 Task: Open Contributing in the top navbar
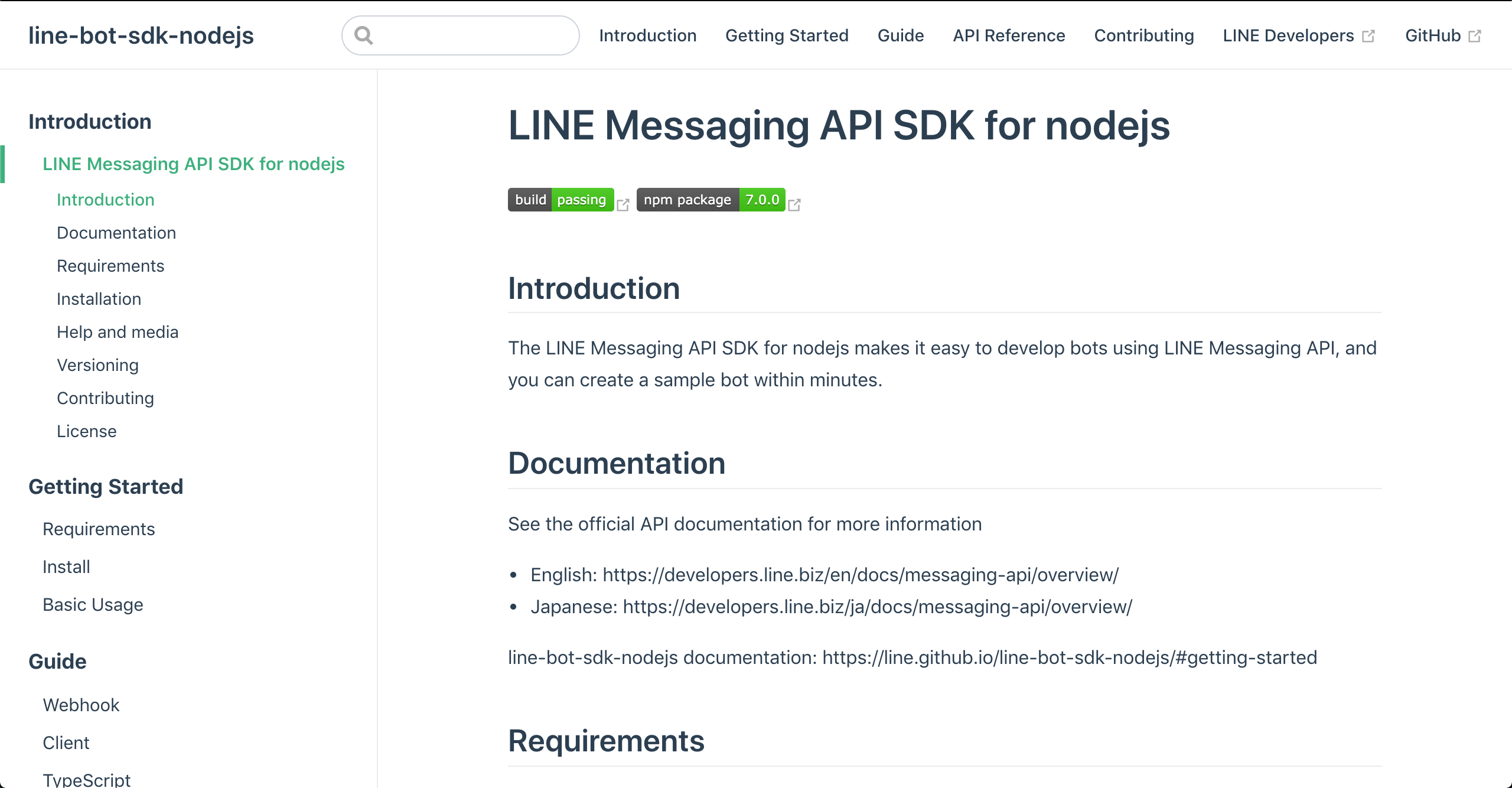click(x=1144, y=35)
